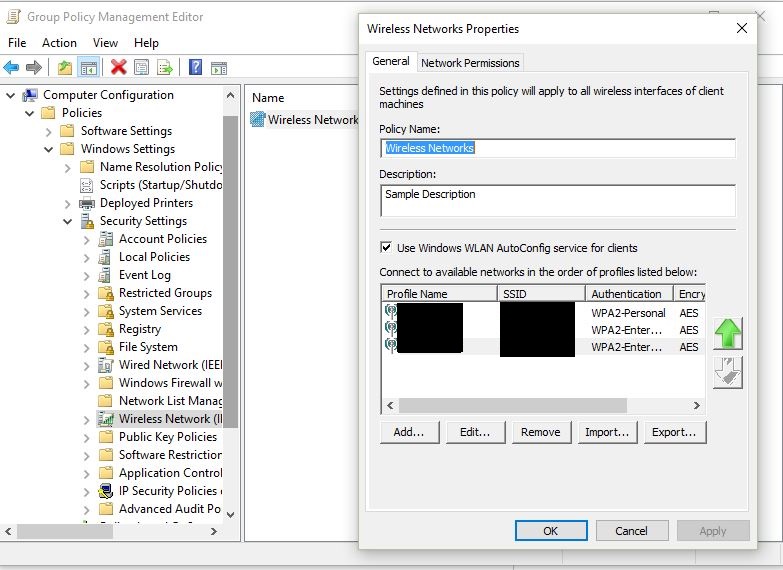The height and width of the screenshot is (570, 783).
Task: Select the General tab
Action: [391, 61]
